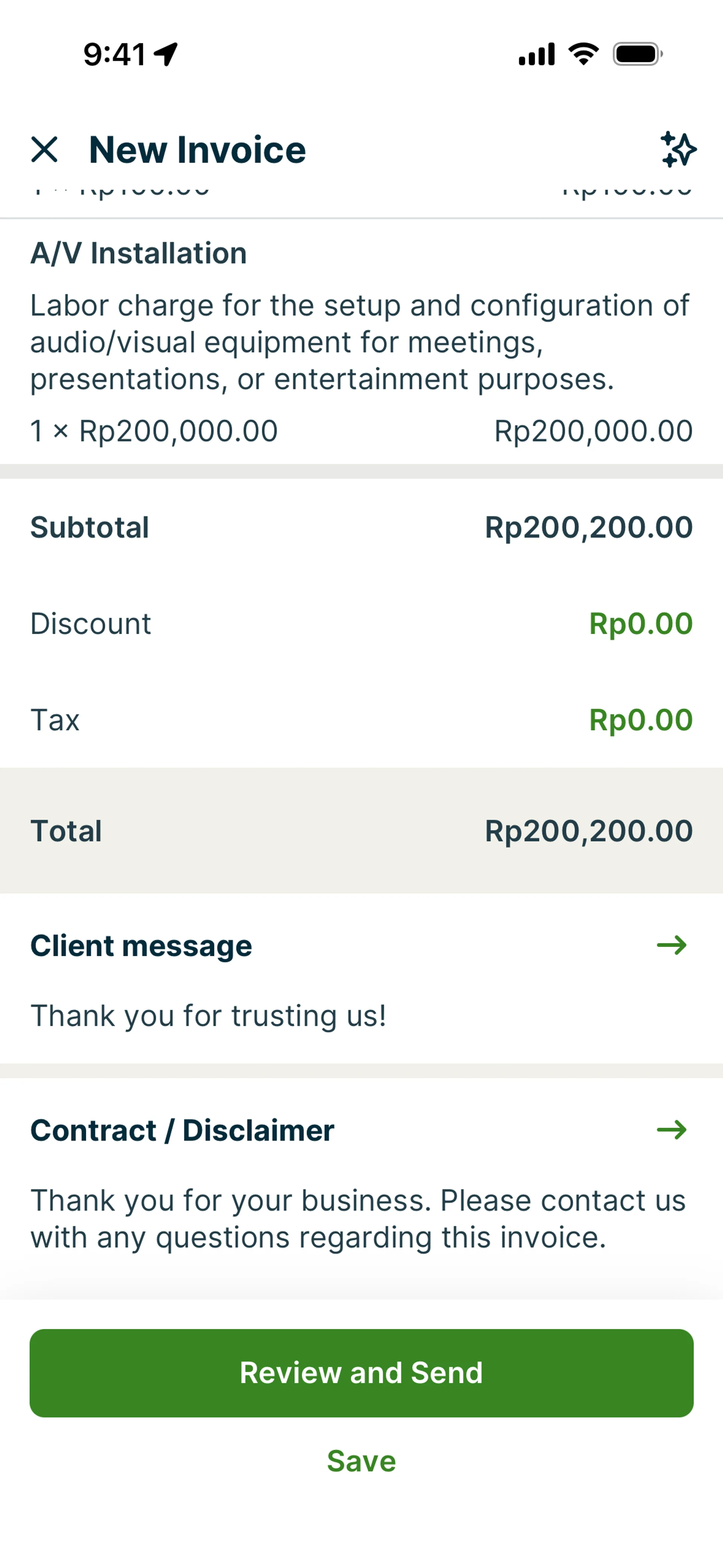Tap the location arrow status icon
723x1568 pixels.
point(166,54)
